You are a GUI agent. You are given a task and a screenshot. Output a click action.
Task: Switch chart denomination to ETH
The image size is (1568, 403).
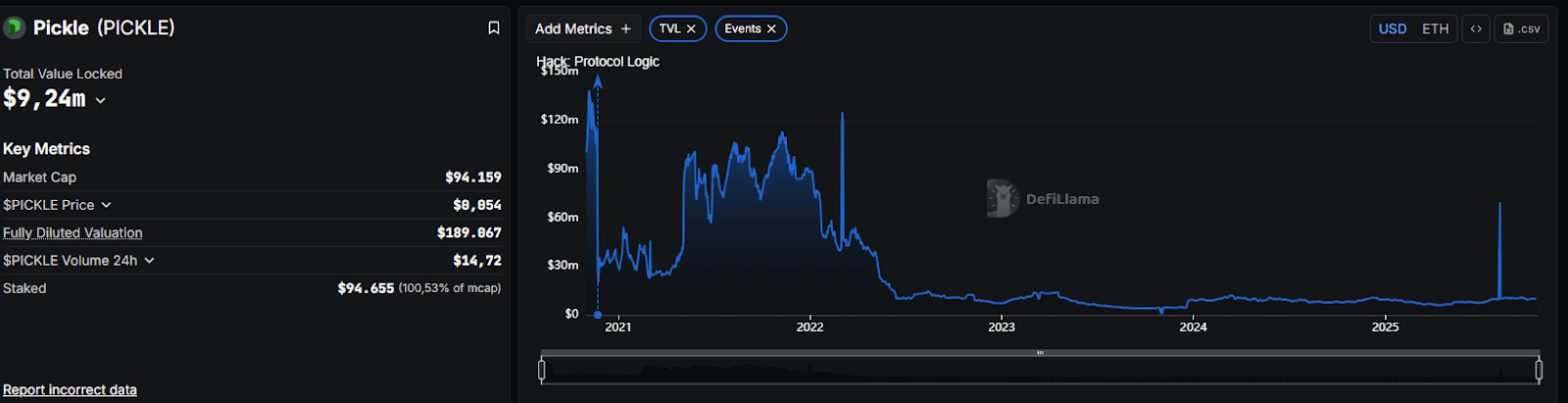(x=1436, y=29)
